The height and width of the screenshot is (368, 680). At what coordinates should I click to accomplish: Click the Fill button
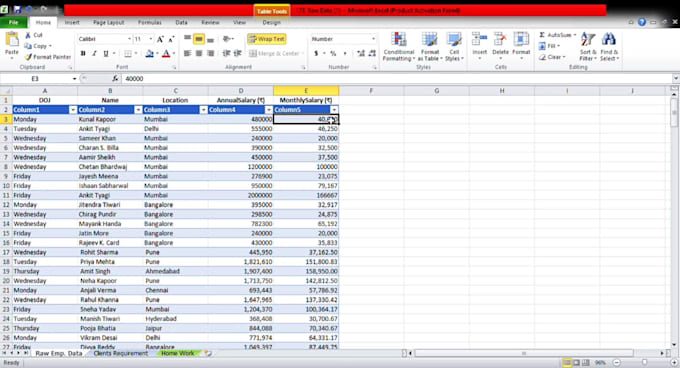pyautogui.click(x=549, y=46)
